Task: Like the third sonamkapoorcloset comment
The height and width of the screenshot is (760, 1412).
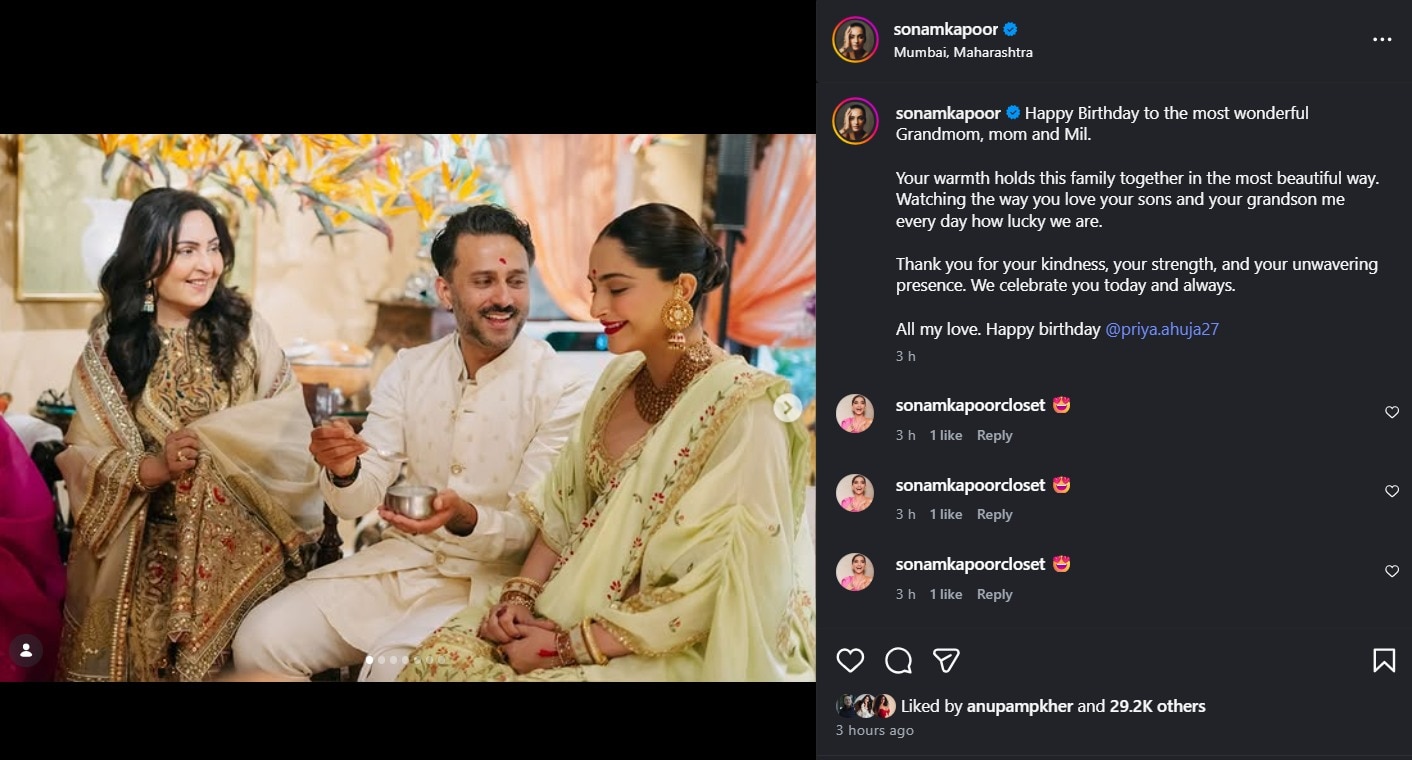Action: click(x=1391, y=571)
